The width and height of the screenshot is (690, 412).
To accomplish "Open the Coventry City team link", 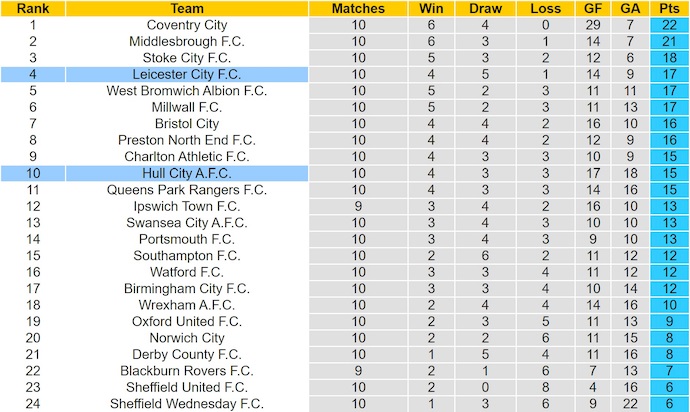I will 186,25.
